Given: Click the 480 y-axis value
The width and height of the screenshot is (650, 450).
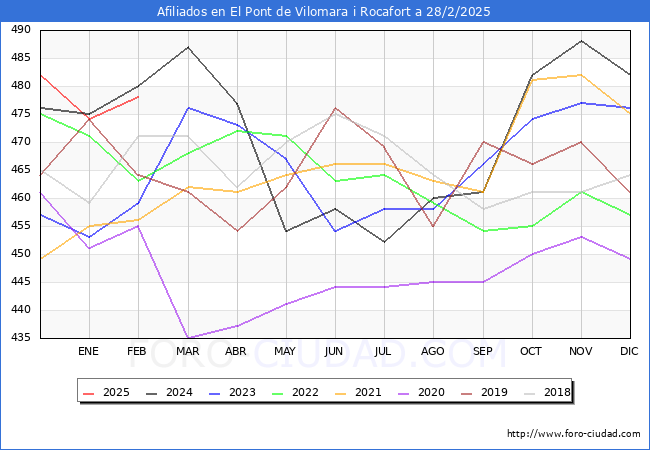Looking at the screenshot, I should point(21,86).
